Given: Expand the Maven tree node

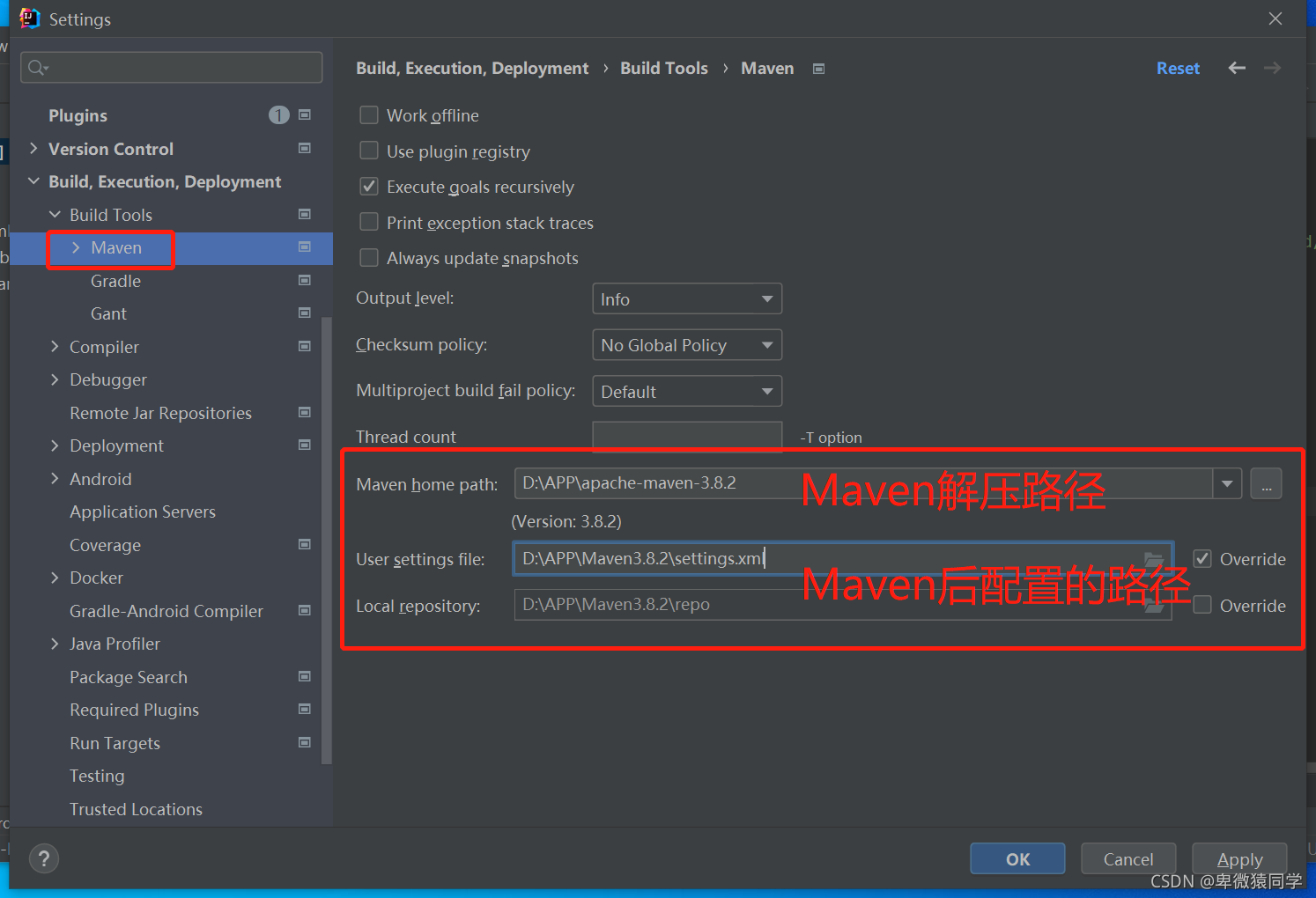Looking at the screenshot, I should pyautogui.click(x=76, y=247).
